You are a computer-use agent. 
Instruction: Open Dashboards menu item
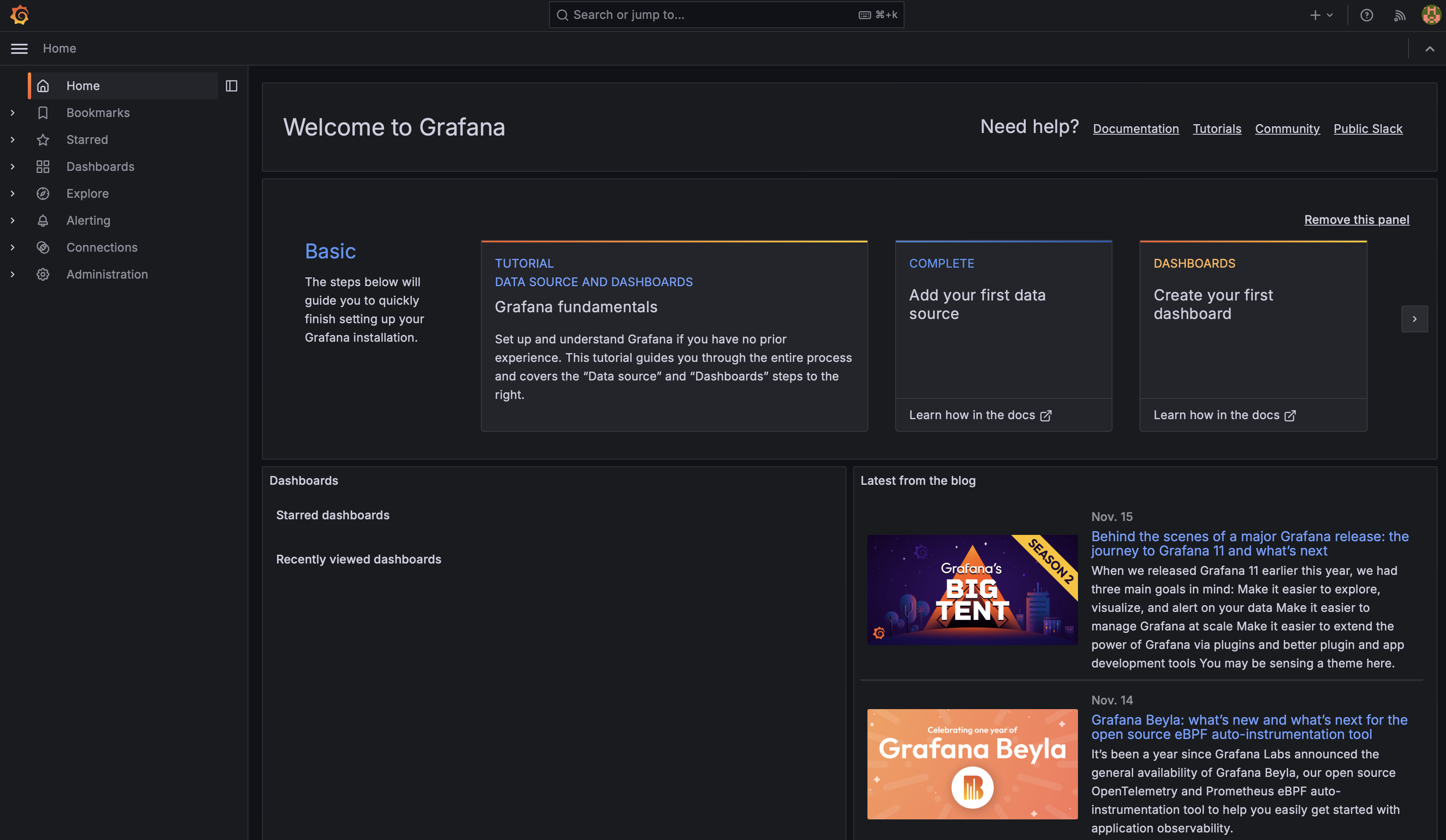pyautogui.click(x=100, y=167)
